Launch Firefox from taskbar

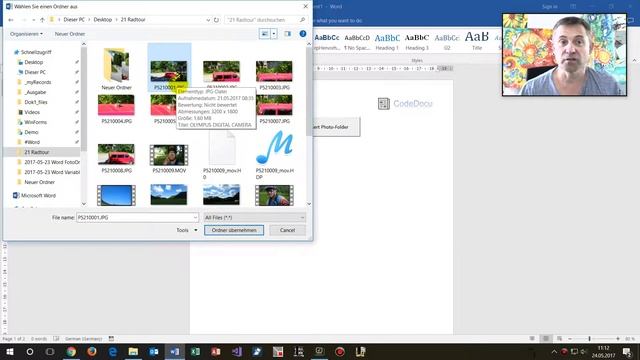[92, 351]
